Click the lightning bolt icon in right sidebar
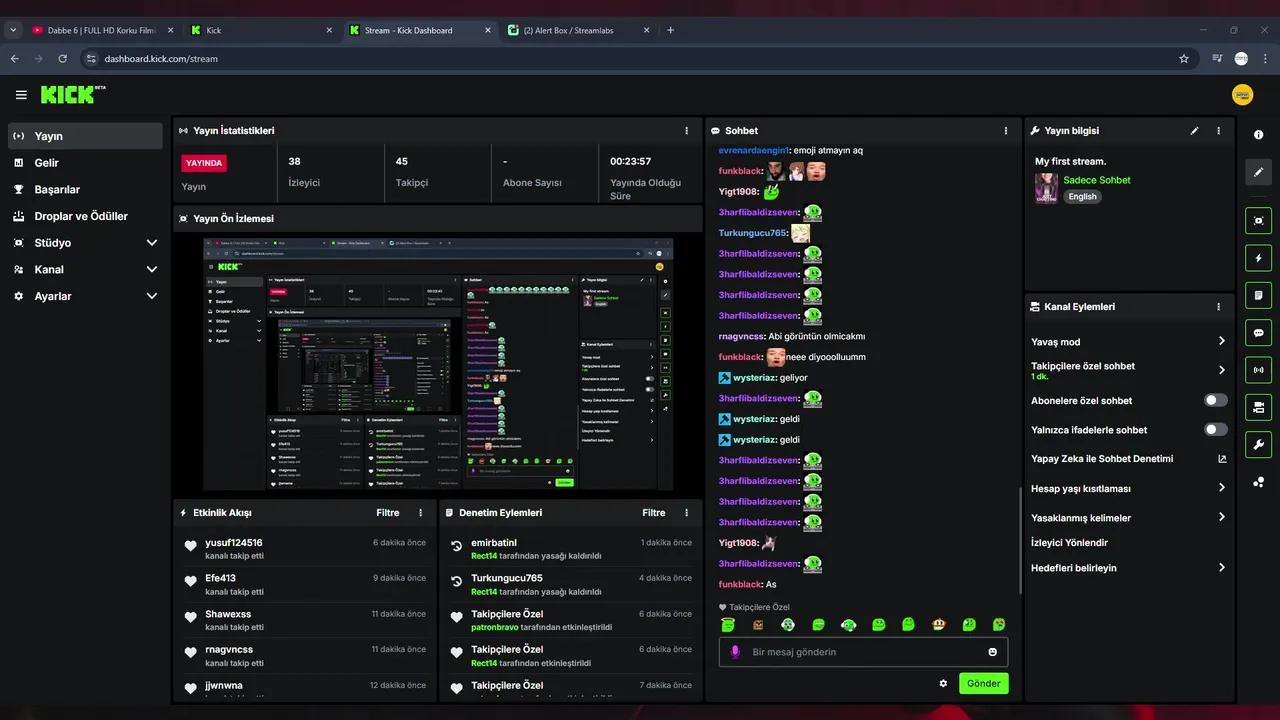Image resolution: width=1280 pixels, height=720 pixels. [x=1258, y=258]
